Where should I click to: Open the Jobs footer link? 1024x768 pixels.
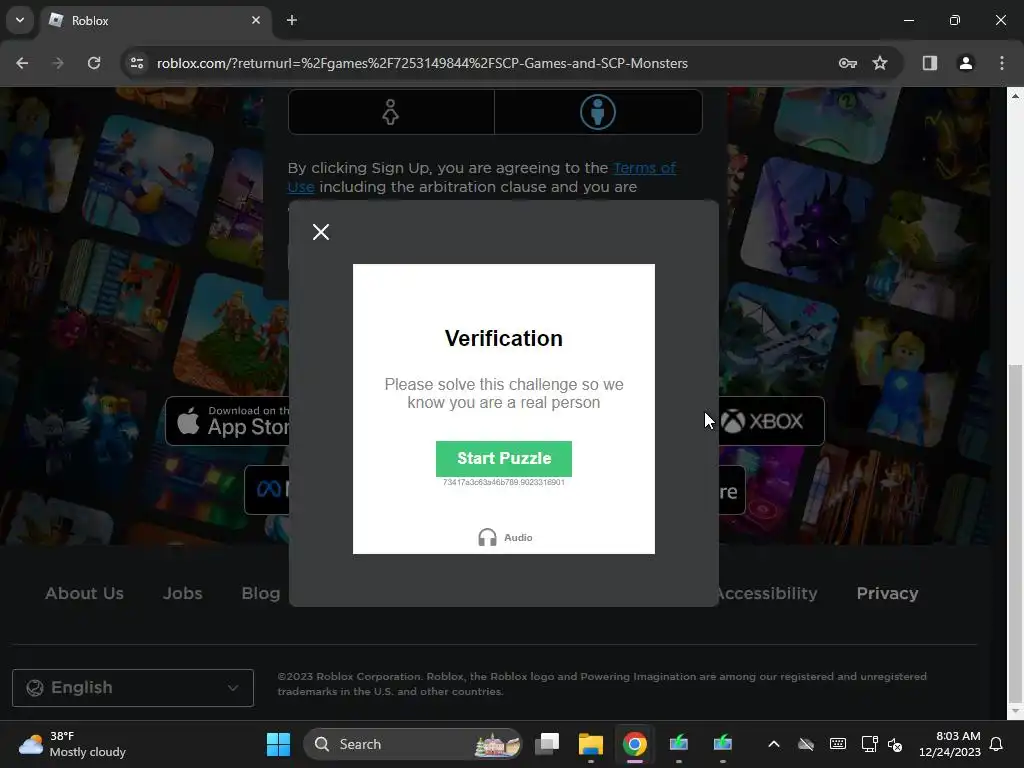182,593
